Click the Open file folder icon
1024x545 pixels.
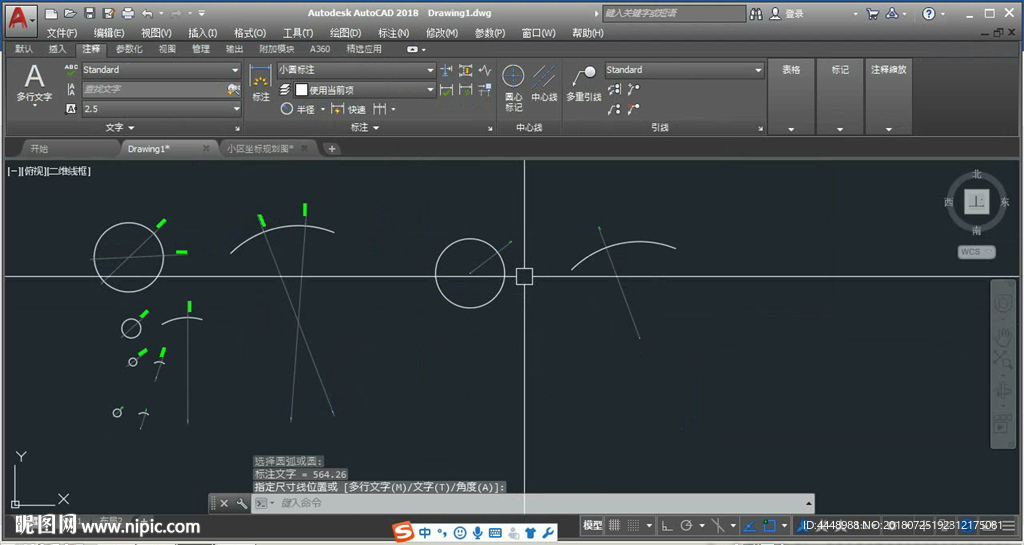point(71,13)
